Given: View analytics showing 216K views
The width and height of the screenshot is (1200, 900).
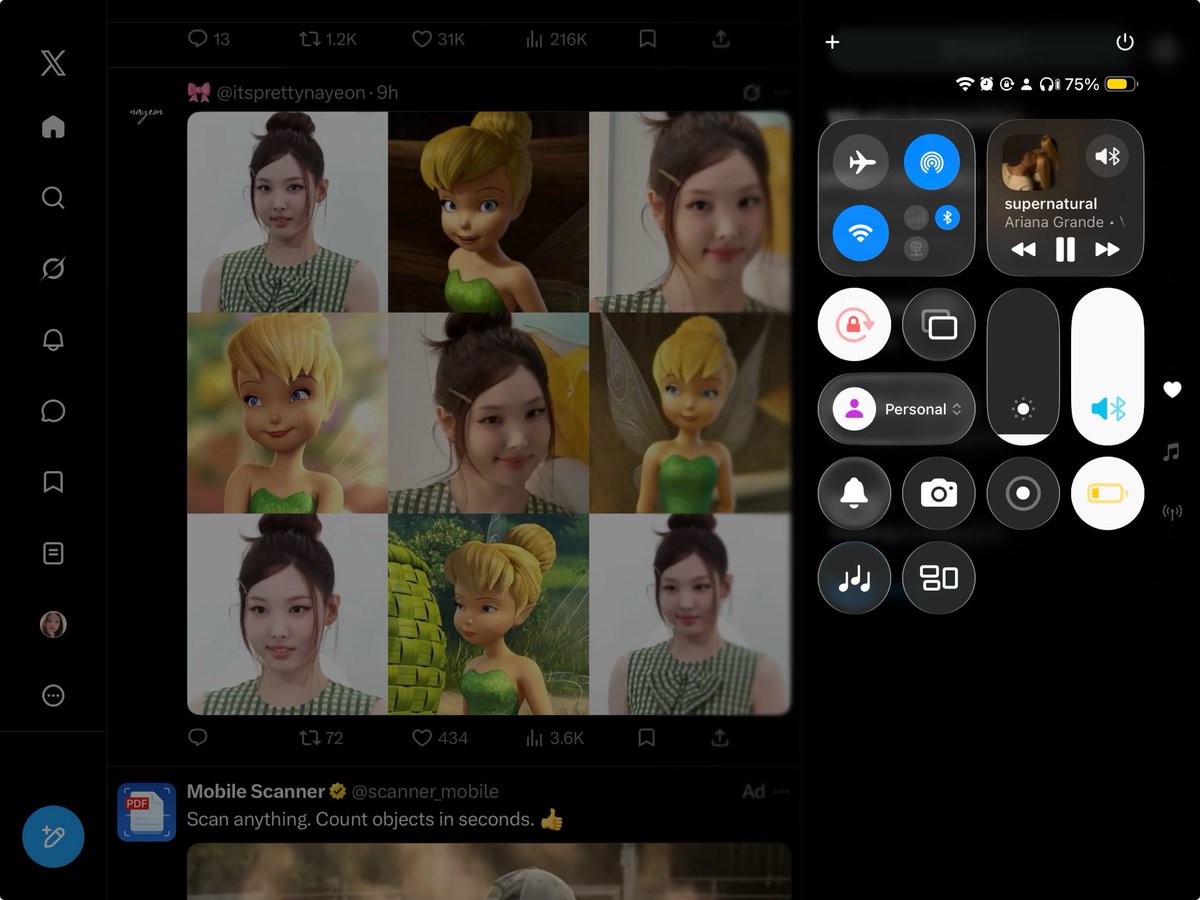Looking at the screenshot, I should (556, 39).
